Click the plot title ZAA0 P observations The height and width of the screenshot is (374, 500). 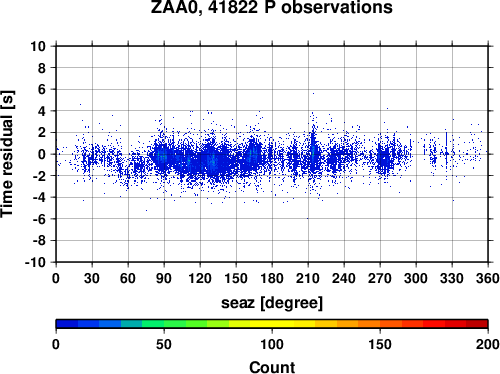click(x=272, y=7)
